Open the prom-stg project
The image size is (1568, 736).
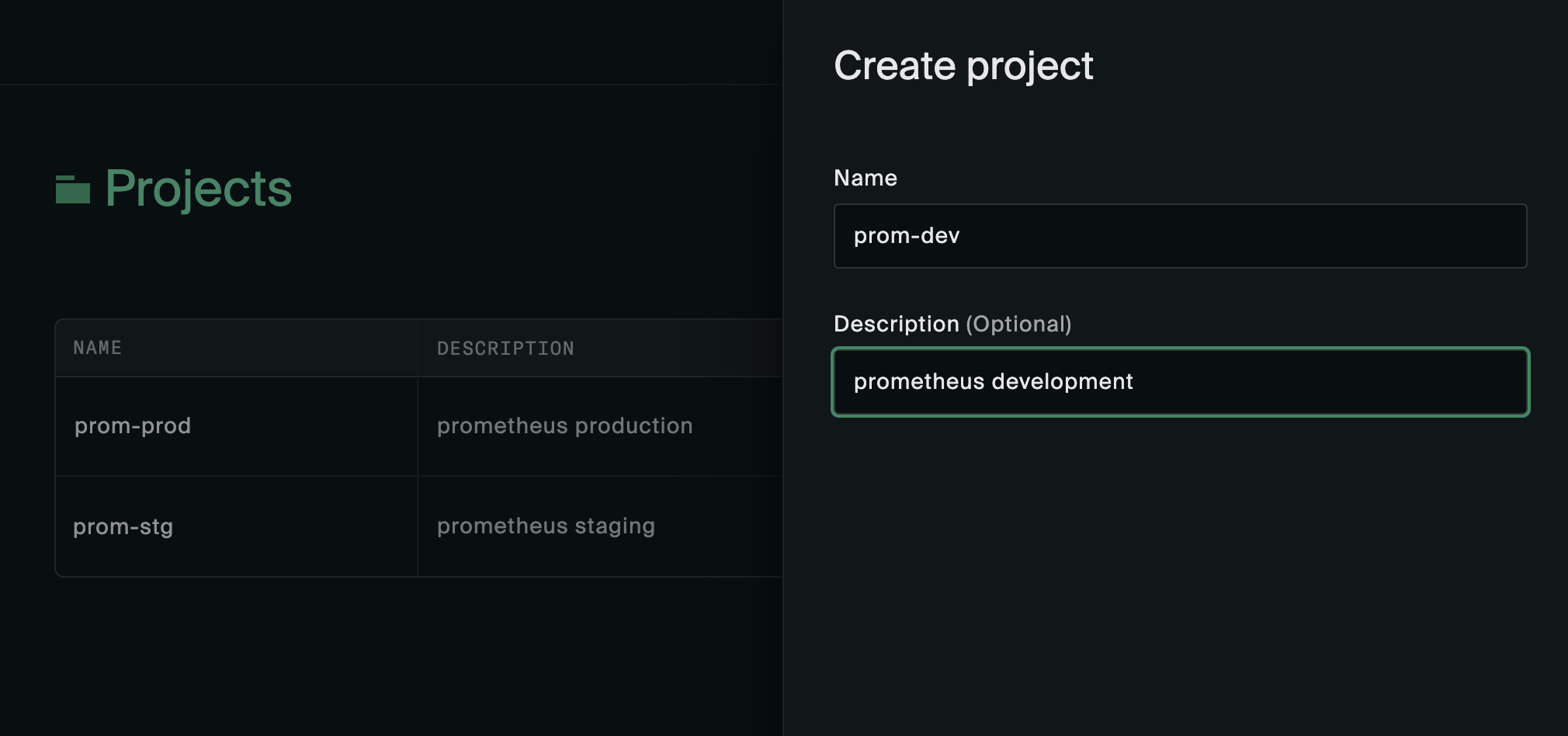pyautogui.click(x=123, y=526)
